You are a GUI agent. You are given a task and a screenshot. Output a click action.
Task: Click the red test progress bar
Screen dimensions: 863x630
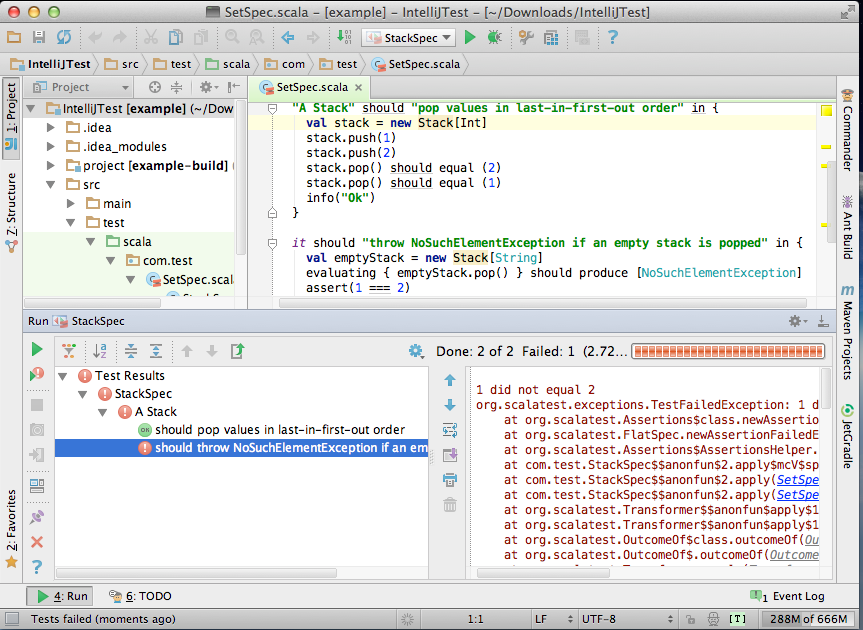(x=728, y=351)
